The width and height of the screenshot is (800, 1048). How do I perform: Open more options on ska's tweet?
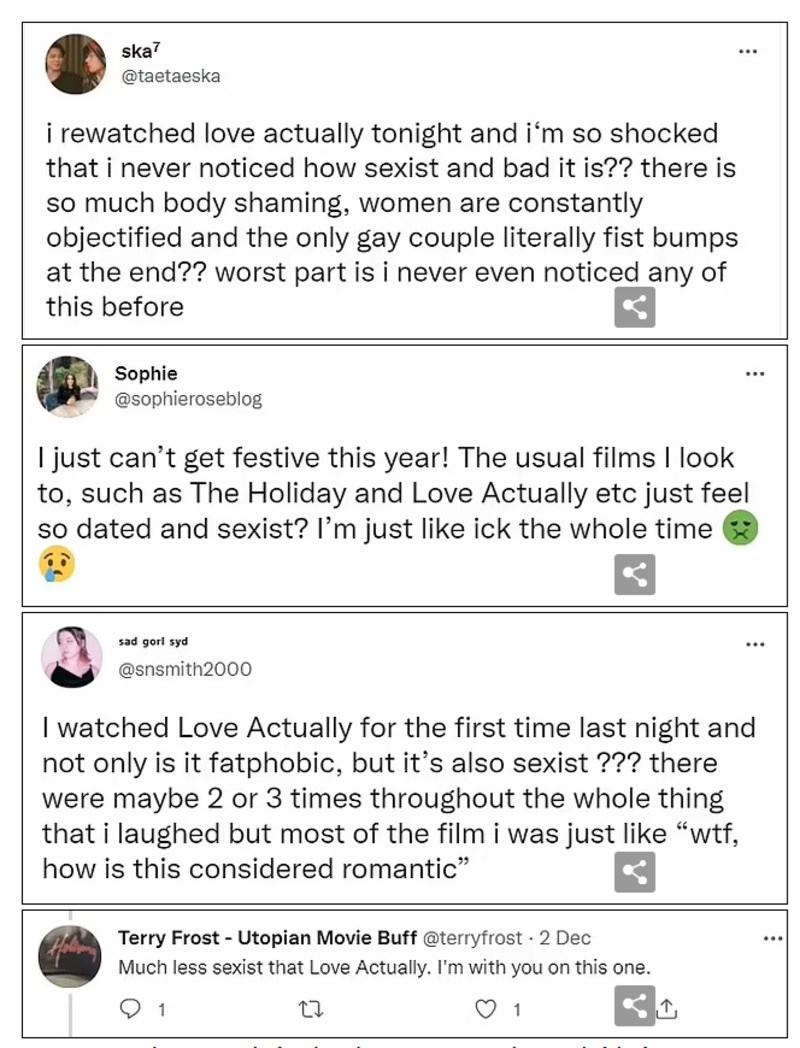tap(748, 51)
